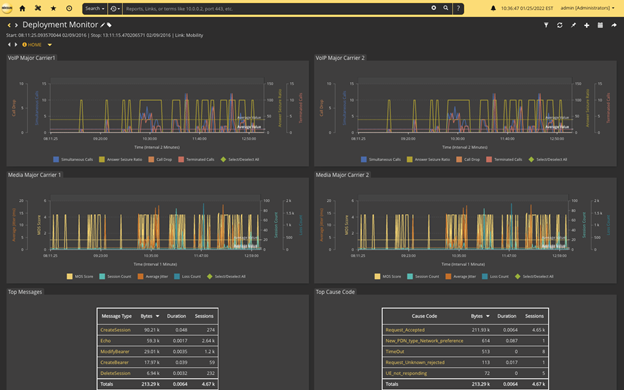Toggle Call Drop series in VoIP Major Carrier1
This screenshot has height=390, width=624.
tap(160, 159)
